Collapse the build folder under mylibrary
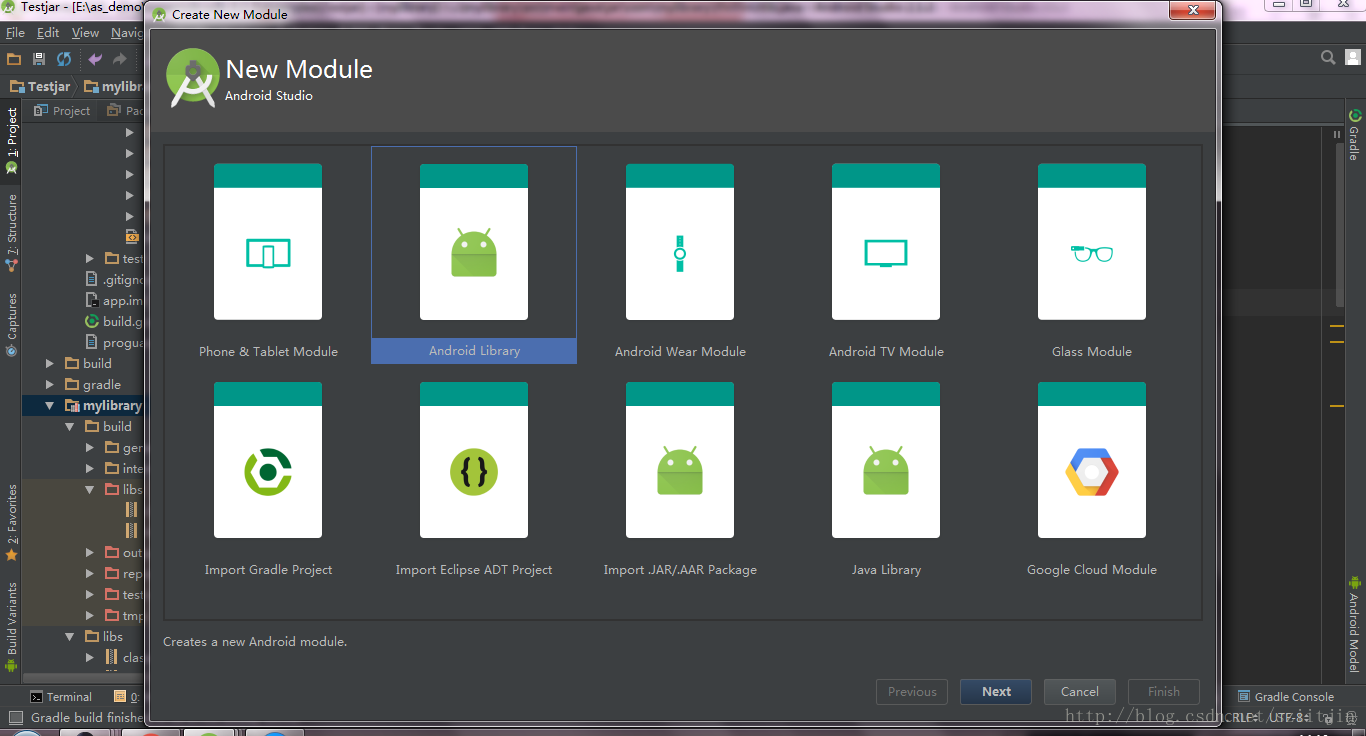Image resolution: width=1366 pixels, height=736 pixels. click(x=69, y=426)
